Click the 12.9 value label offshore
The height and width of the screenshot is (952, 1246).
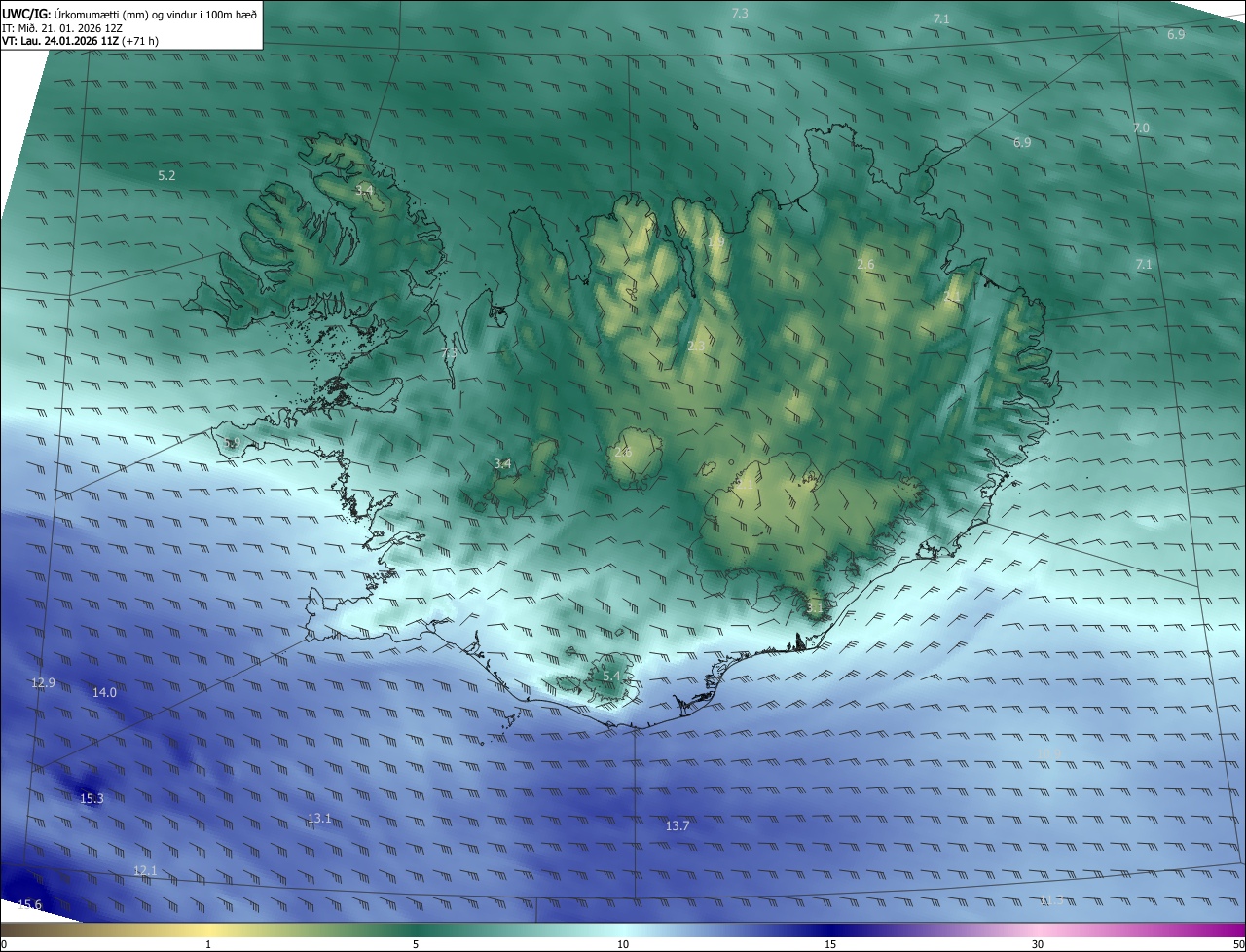pos(43,683)
